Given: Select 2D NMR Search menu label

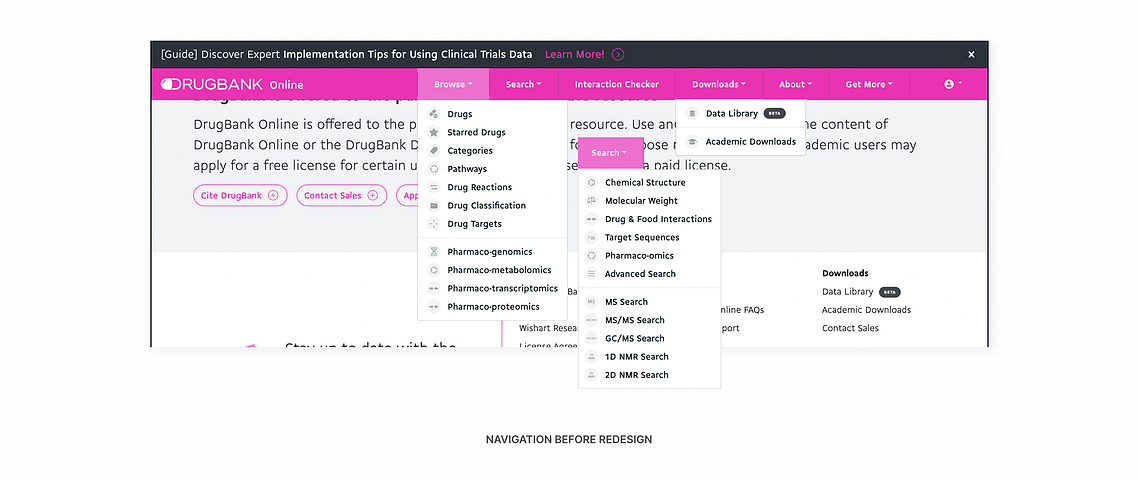Looking at the screenshot, I should click(x=636, y=375).
